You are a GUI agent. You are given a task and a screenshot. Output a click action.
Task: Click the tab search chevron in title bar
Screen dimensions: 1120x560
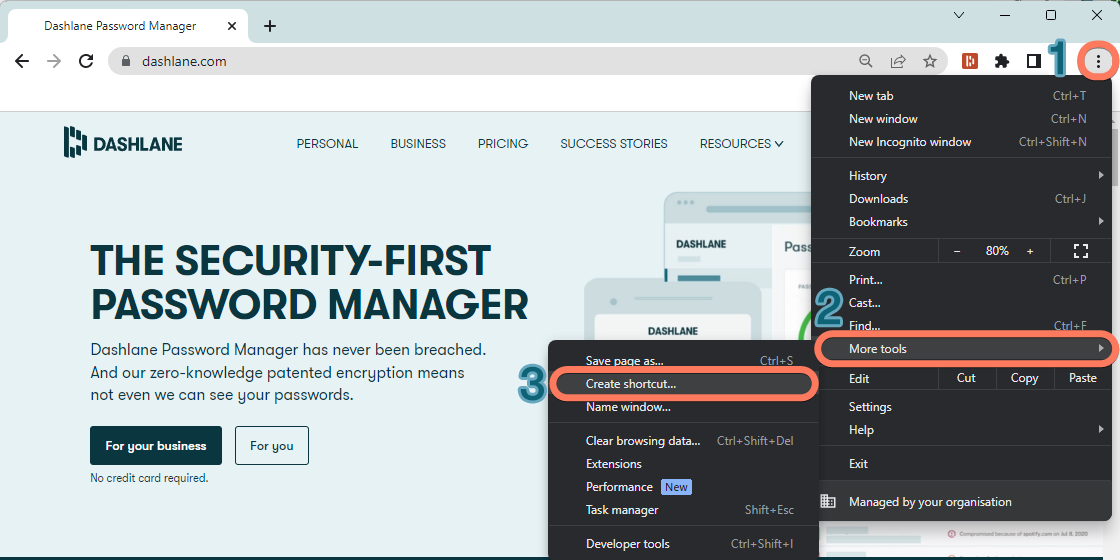coord(959,14)
